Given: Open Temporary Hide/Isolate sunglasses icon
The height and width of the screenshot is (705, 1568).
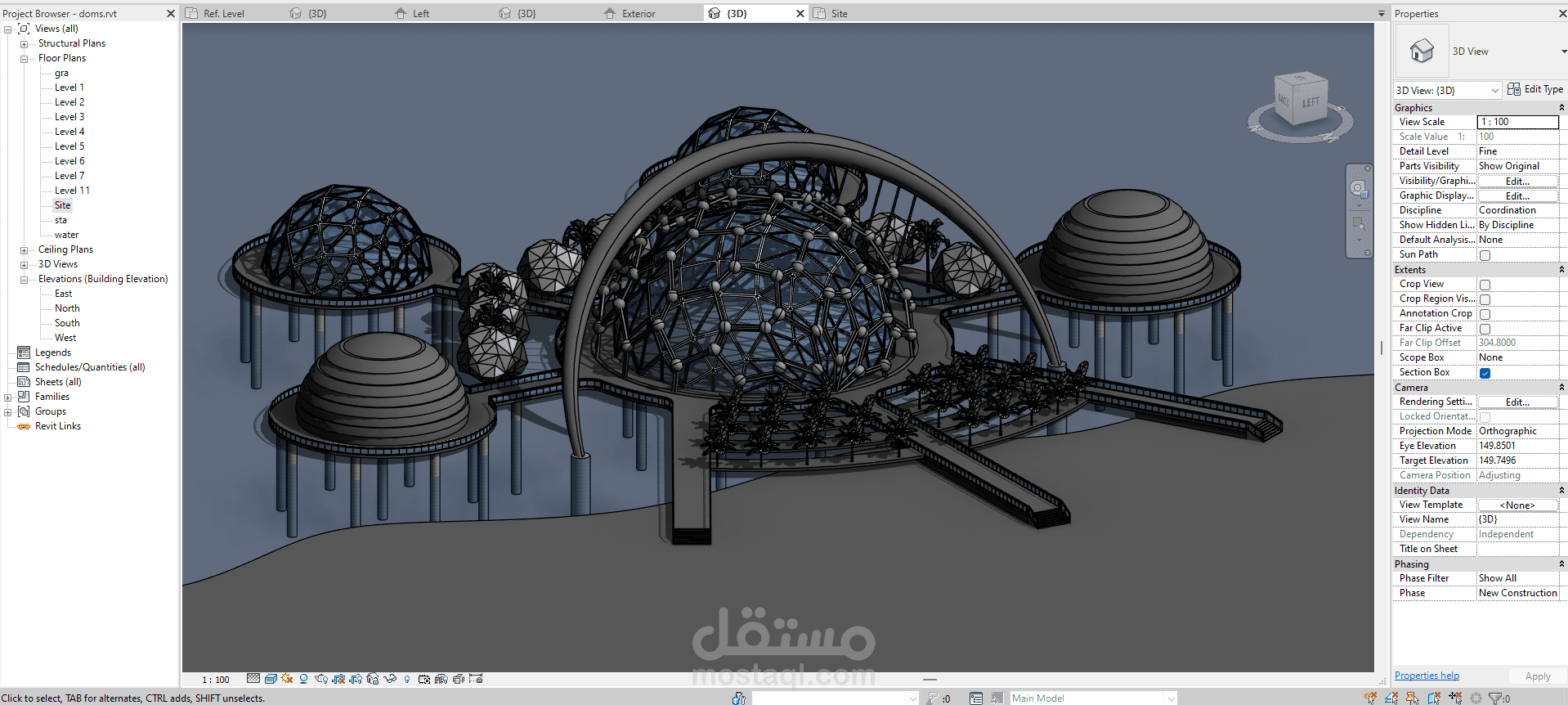Looking at the screenshot, I should pyautogui.click(x=390, y=679).
